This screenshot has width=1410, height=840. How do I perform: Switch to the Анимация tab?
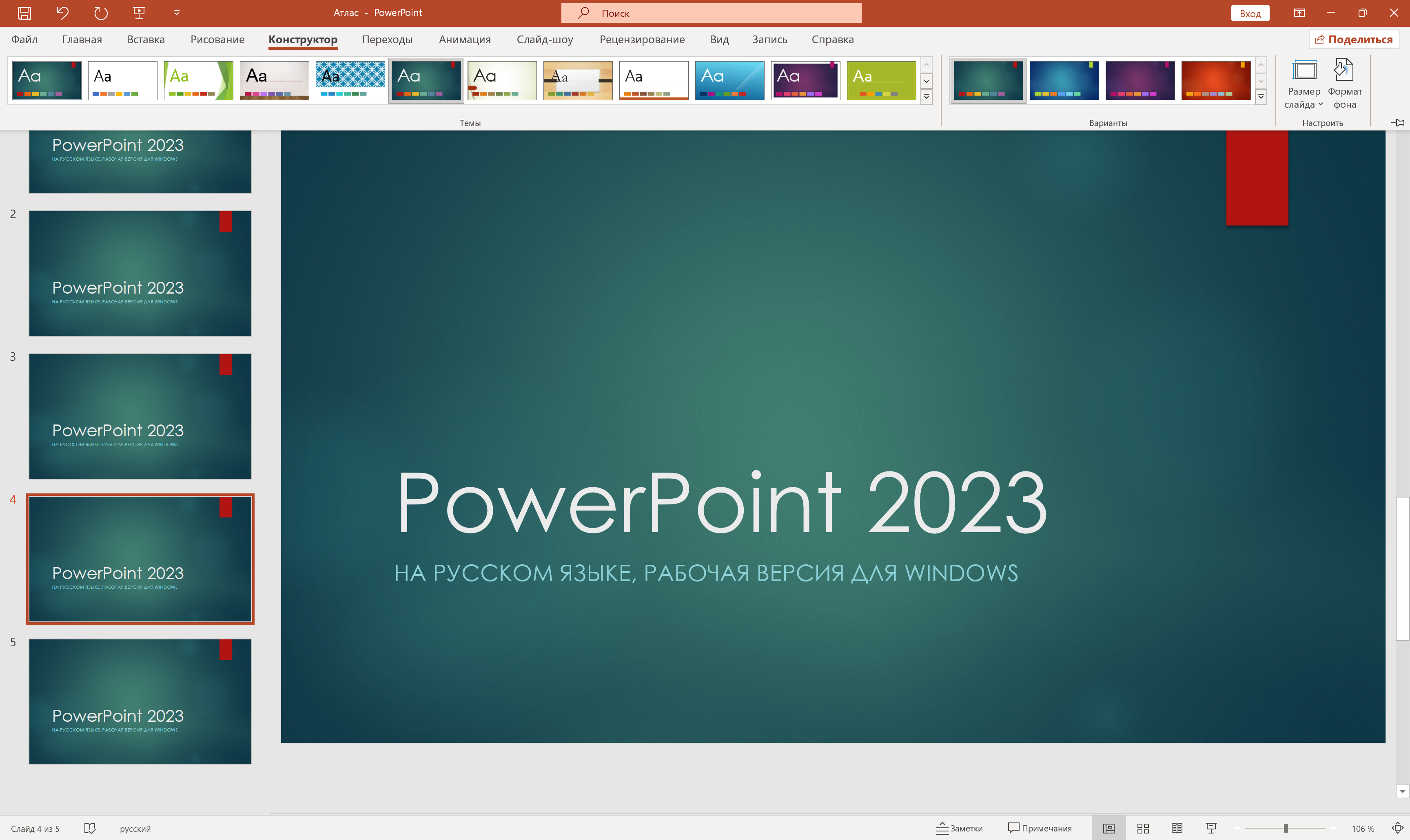(x=464, y=39)
